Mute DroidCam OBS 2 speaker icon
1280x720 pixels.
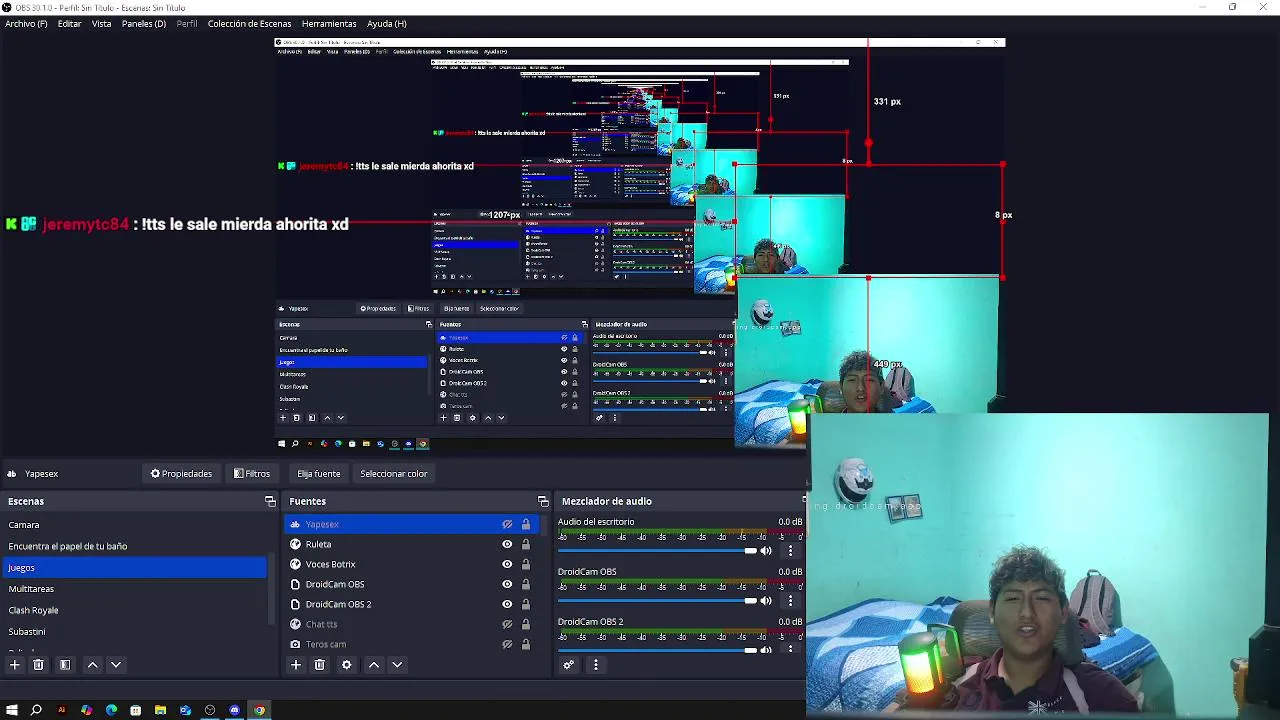(x=766, y=650)
